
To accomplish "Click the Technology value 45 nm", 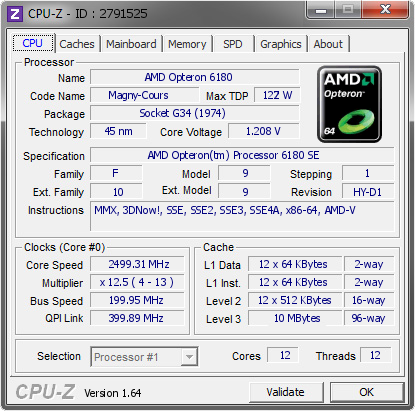I will pyautogui.click(x=118, y=131).
